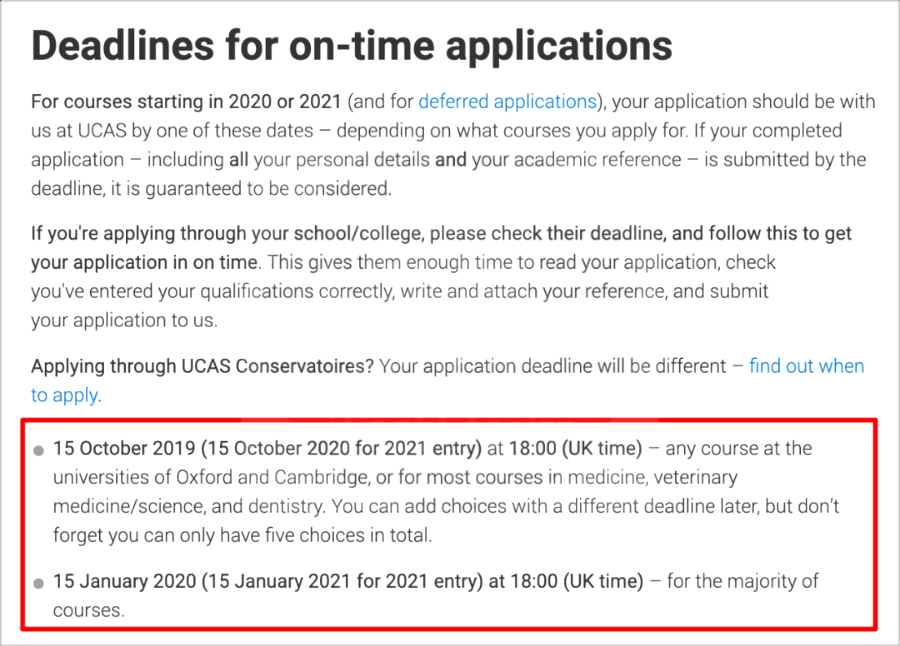Viewport: 900px width, 646px height.
Task: Select the bold "15 January 2020" deadline text
Action: [x=125, y=581]
